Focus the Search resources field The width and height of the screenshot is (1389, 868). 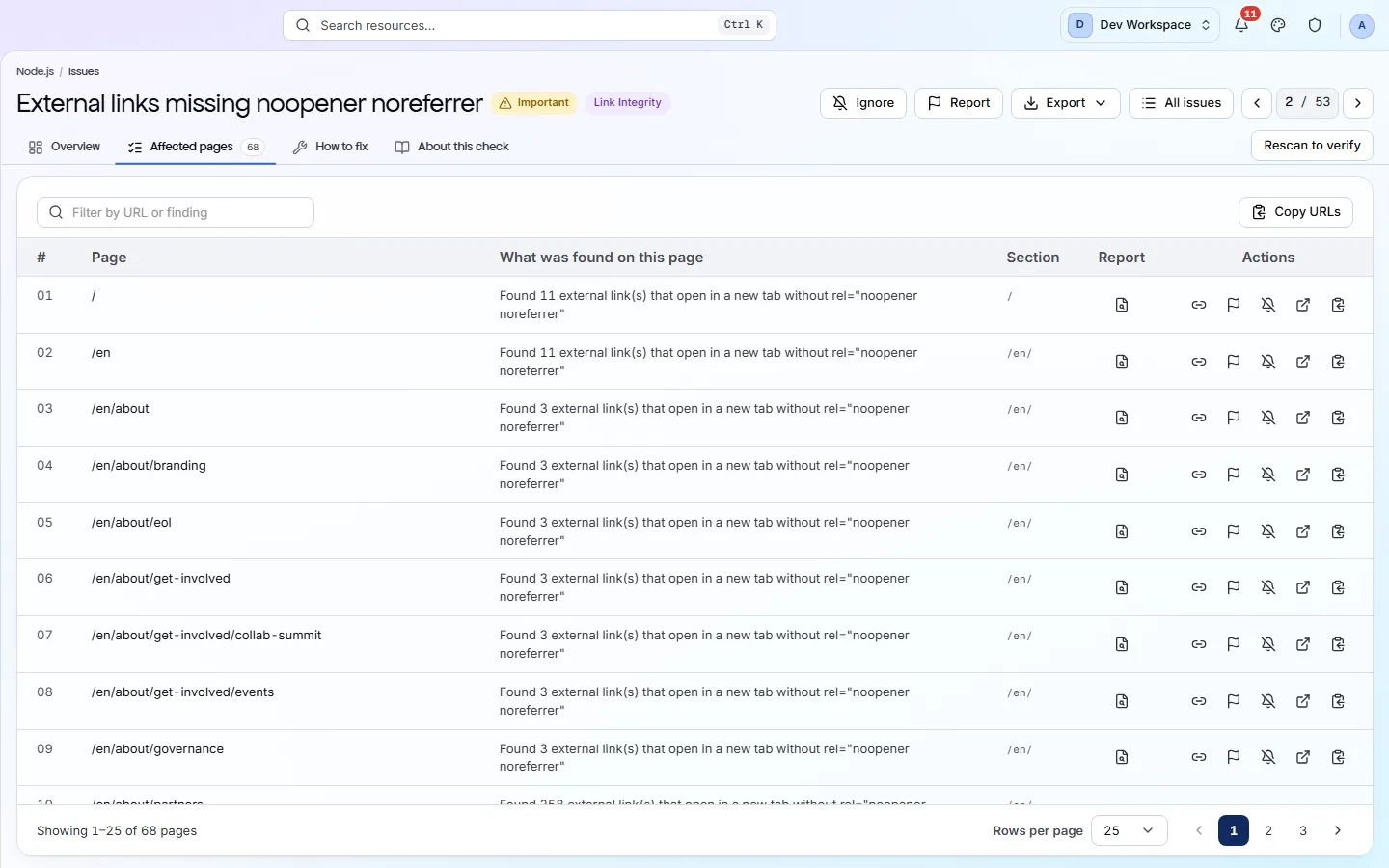pos(530,25)
